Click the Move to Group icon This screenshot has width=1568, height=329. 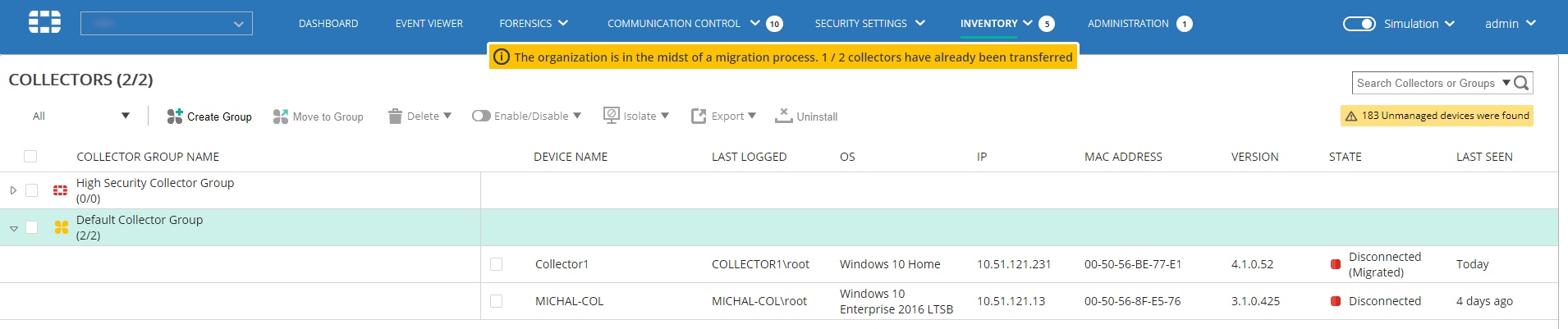click(281, 117)
